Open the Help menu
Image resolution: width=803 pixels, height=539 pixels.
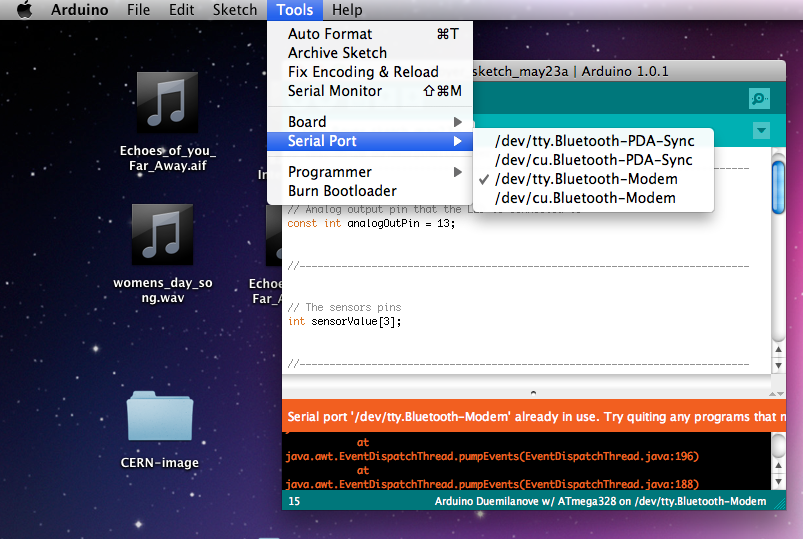point(347,10)
